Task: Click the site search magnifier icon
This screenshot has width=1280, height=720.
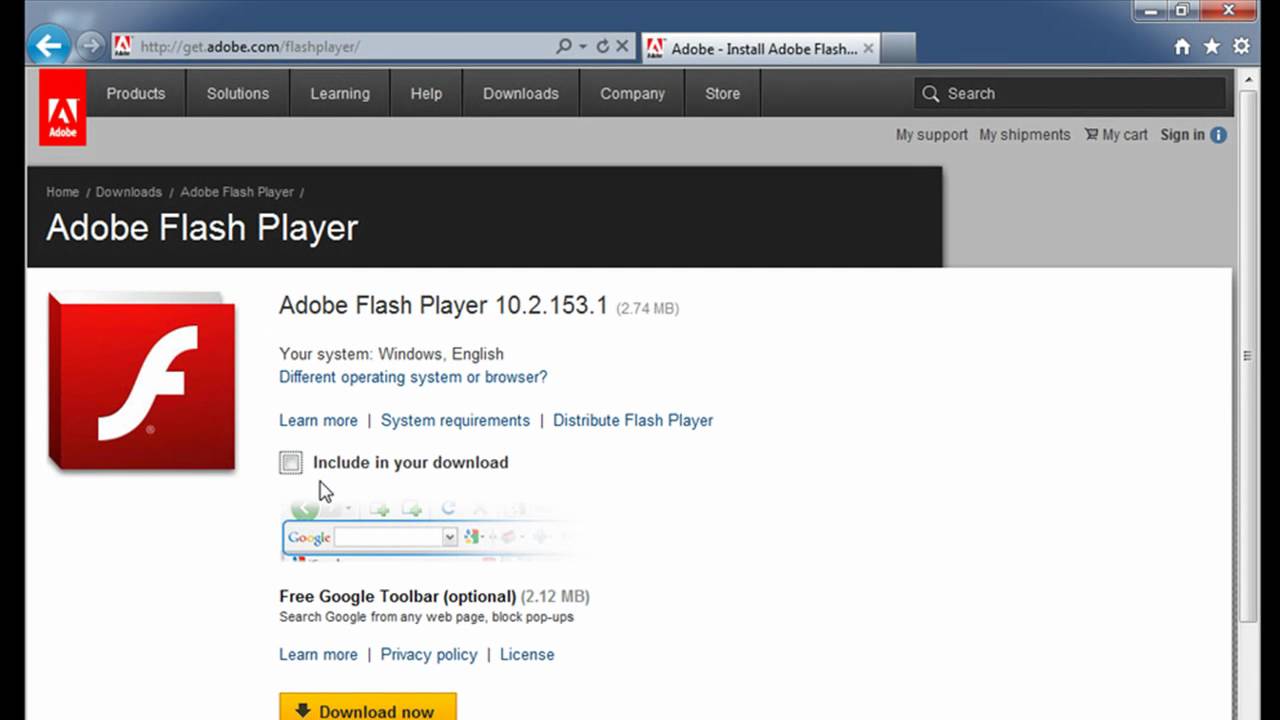Action: [931, 94]
